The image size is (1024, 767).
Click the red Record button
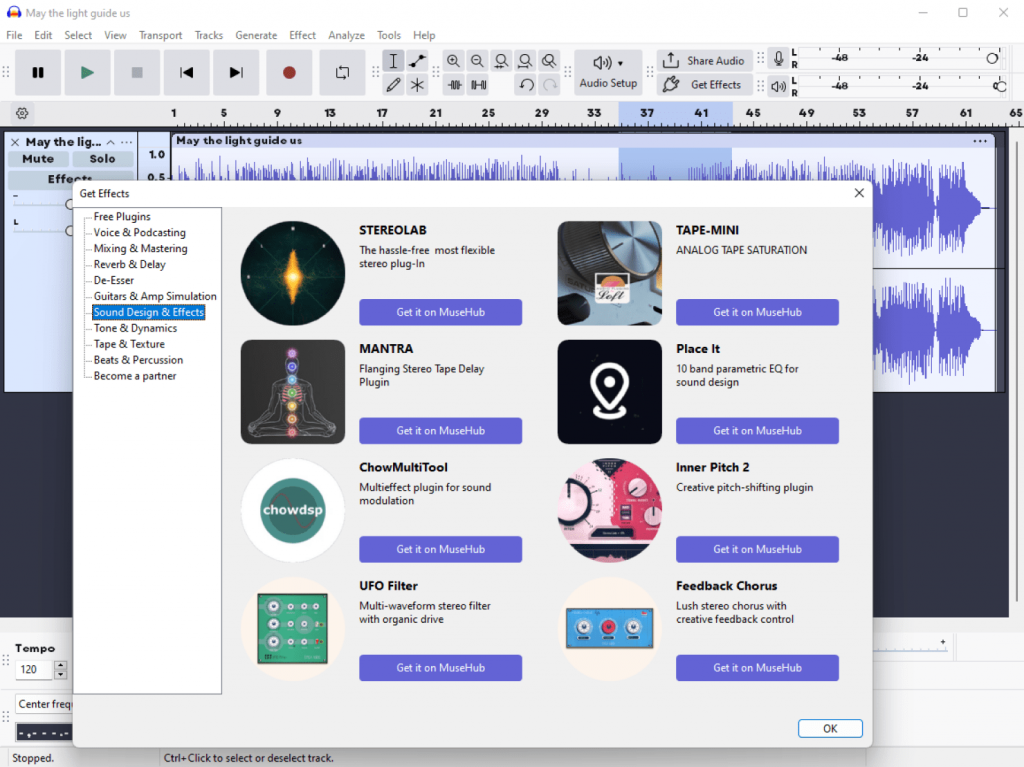tap(289, 72)
